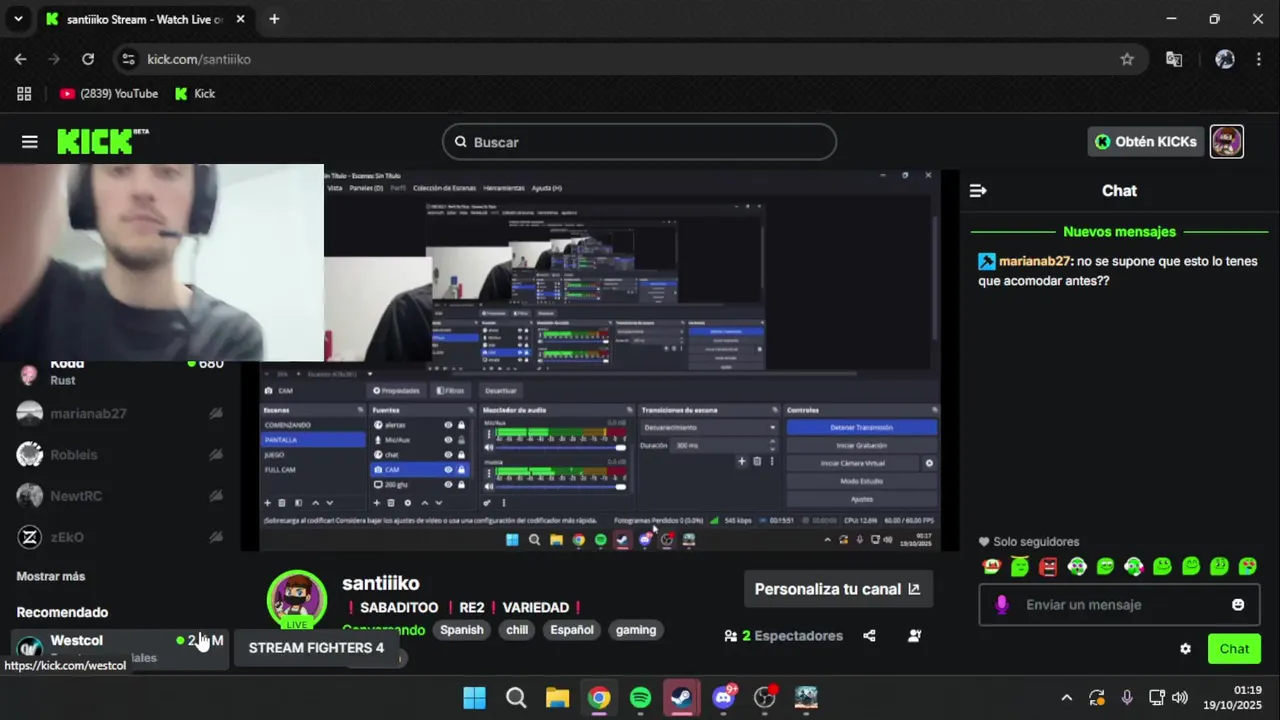The width and height of the screenshot is (1280, 720).
Task: Show hidden system tray icons chevron
Action: click(1066, 698)
